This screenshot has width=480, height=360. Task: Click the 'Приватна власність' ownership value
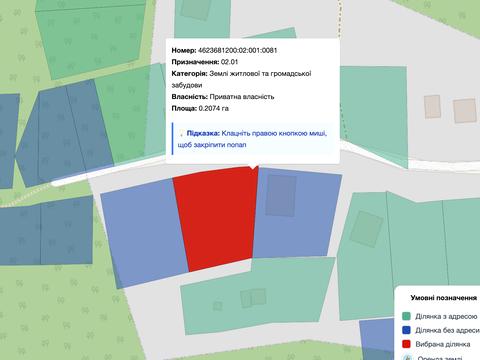(x=242, y=97)
